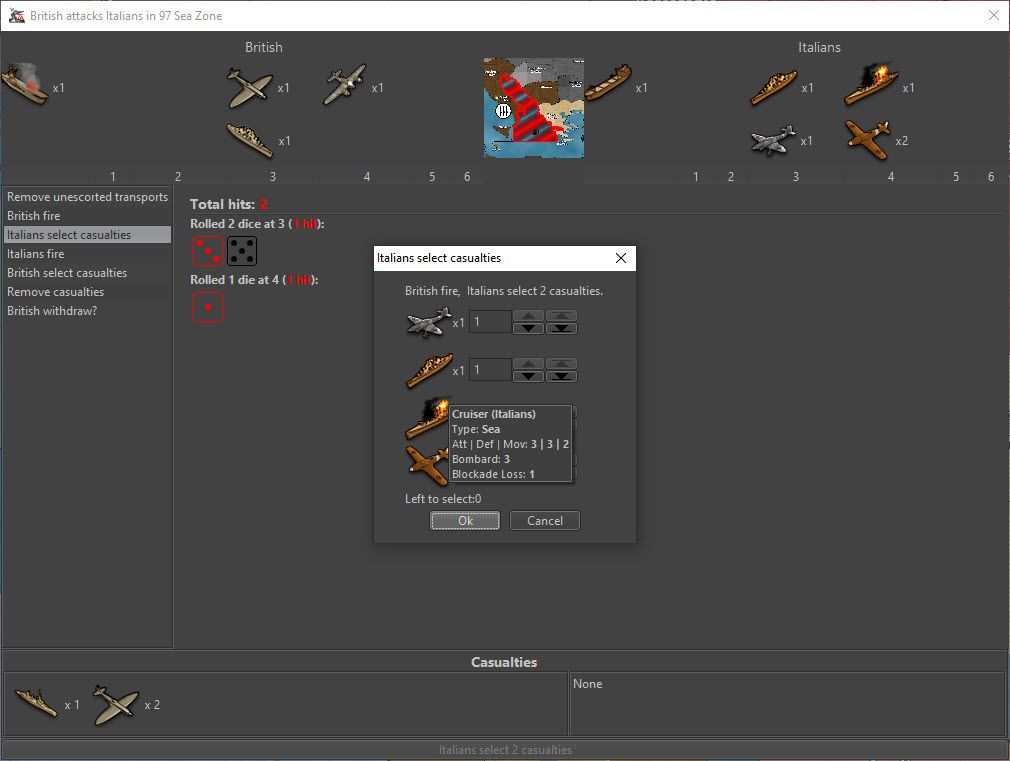Image resolution: width=1010 pixels, height=761 pixels.
Task: Click the red die showing three
Action: (x=208, y=252)
